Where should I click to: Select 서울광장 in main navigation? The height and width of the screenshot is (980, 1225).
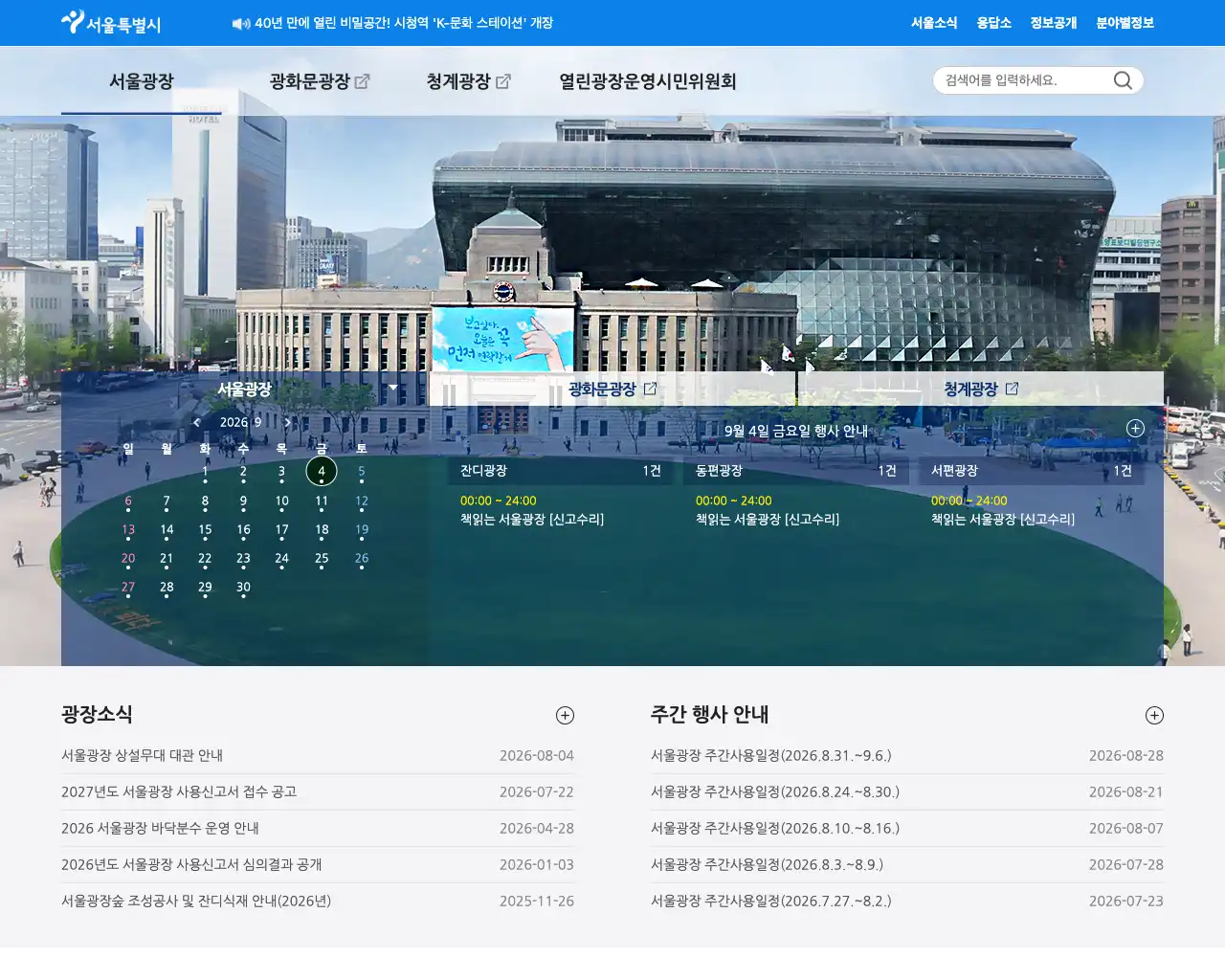pos(142,81)
